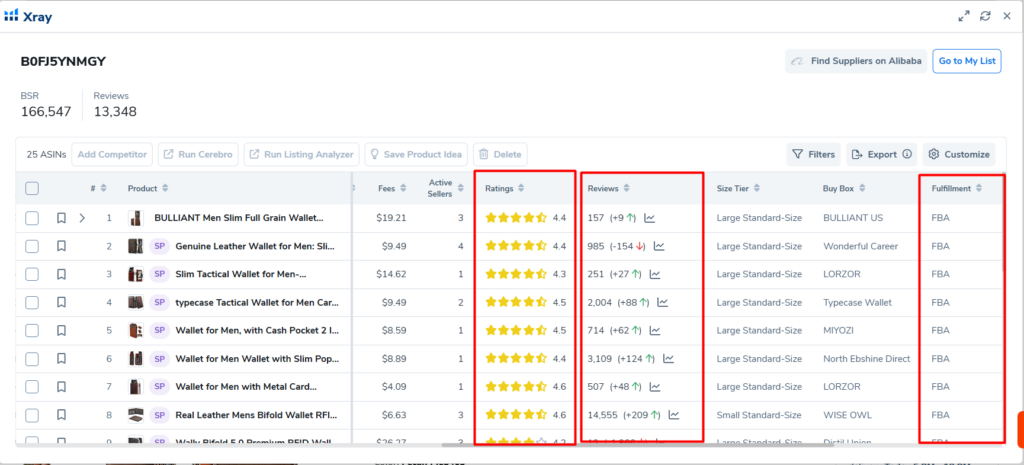Click the SP badge on Genuine Leather Wallet
Screen dimensions: 1024x465
(x=159, y=246)
